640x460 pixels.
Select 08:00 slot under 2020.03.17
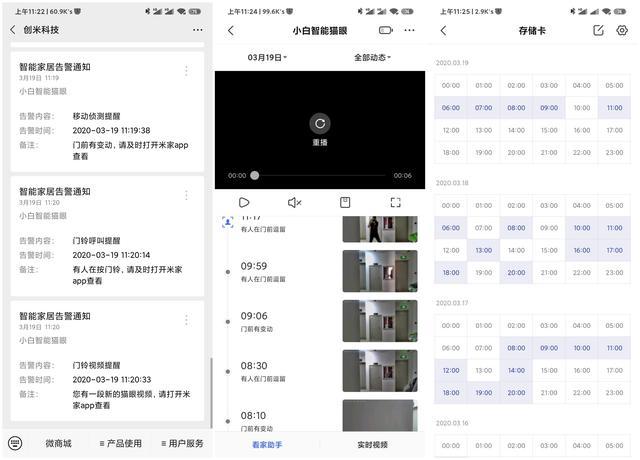pyautogui.click(x=516, y=348)
